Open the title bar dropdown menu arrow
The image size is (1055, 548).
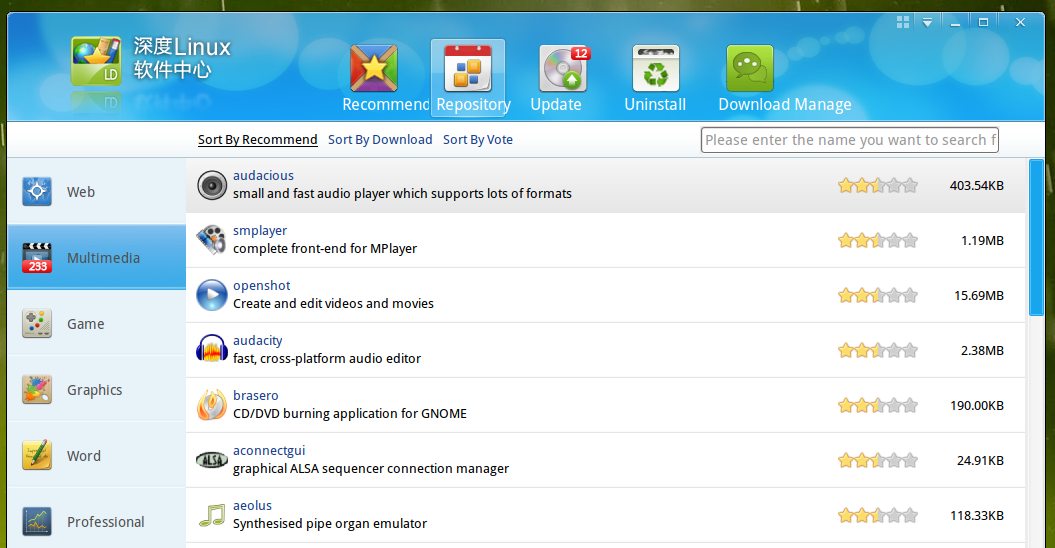[927, 22]
